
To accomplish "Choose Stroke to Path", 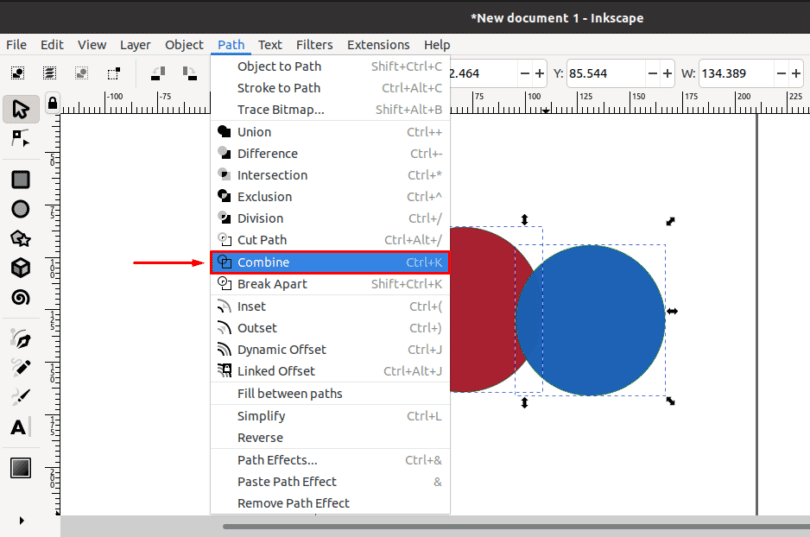I will pyautogui.click(x=330, y=88).
